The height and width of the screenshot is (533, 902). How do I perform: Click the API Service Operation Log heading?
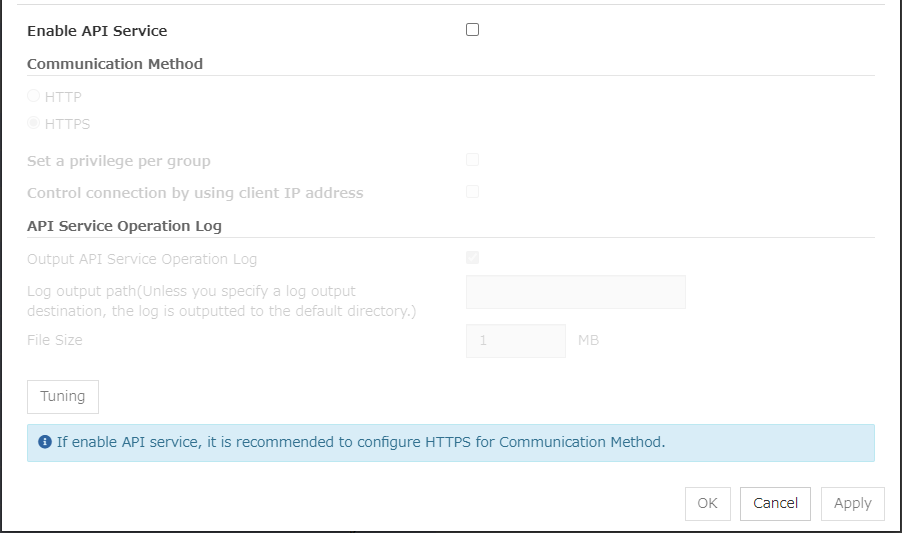[x=124, y=226]
